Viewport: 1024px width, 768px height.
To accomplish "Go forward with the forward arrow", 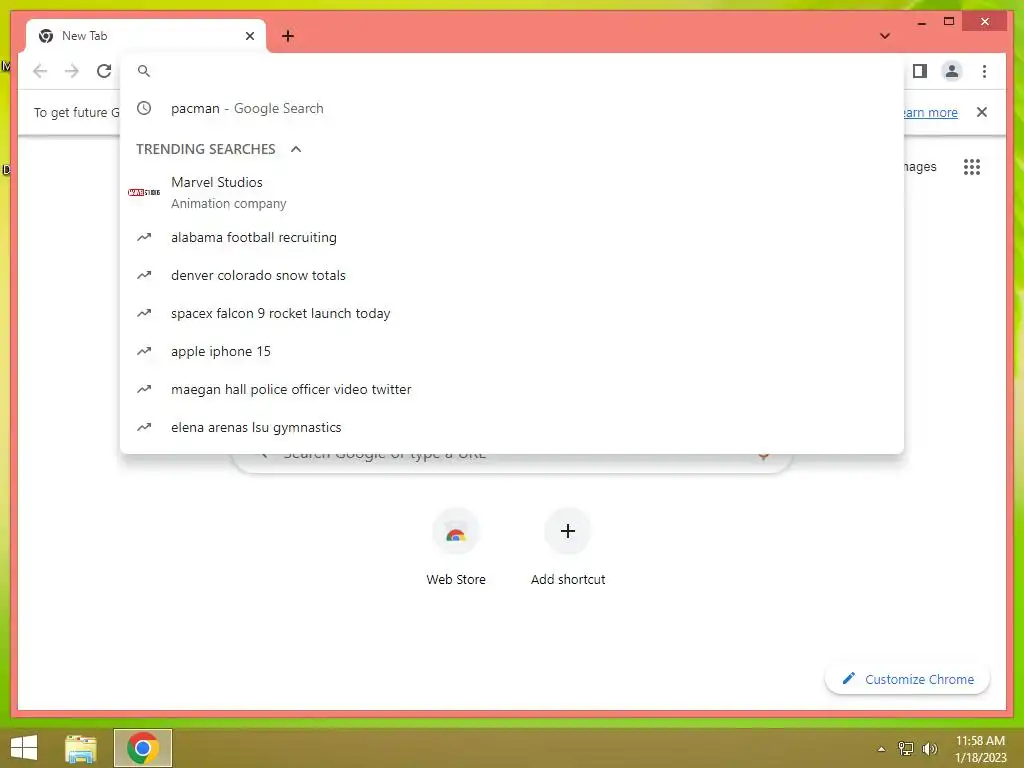I will [72, 71].
